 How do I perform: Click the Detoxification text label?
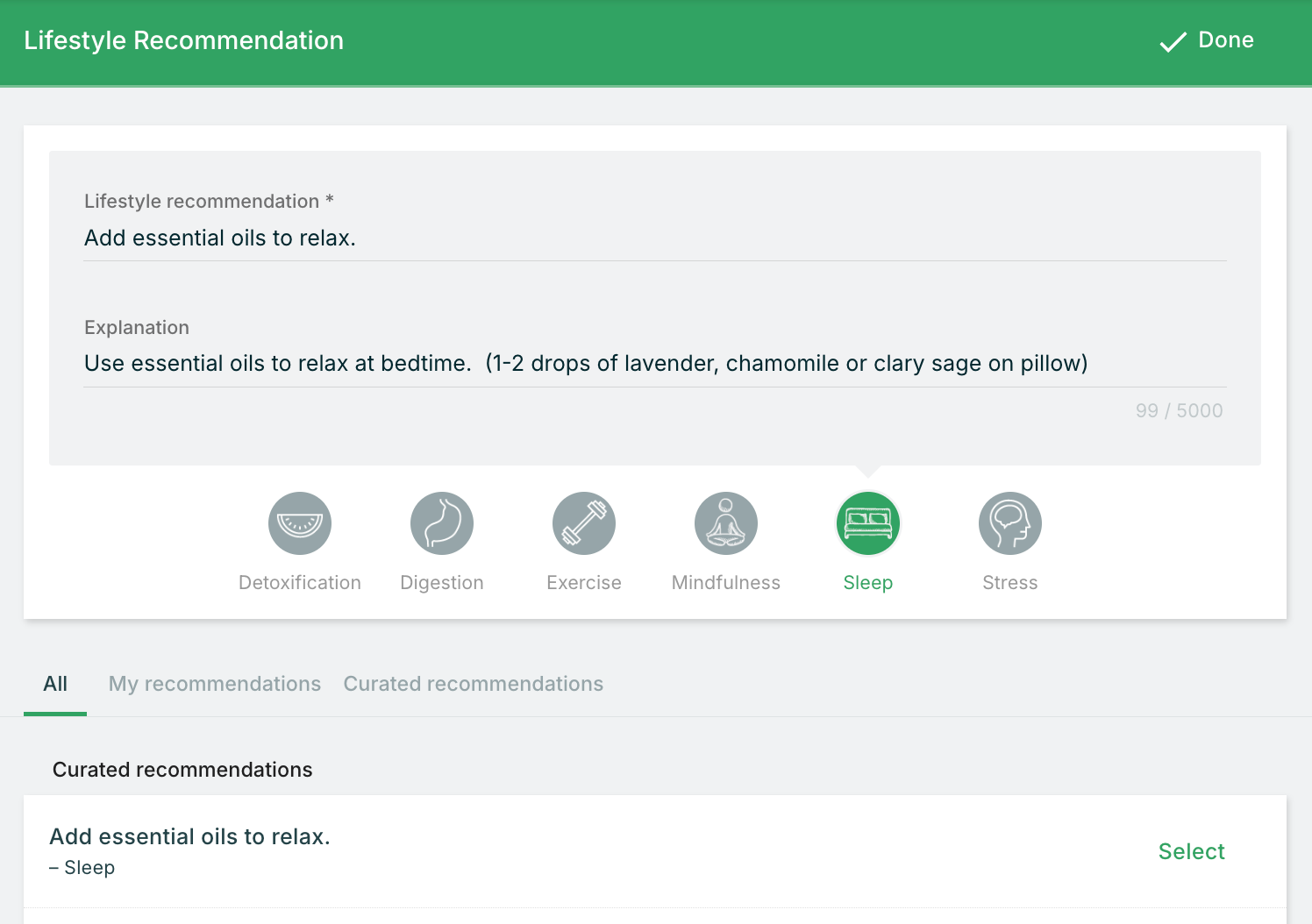[x=300, y=583]
